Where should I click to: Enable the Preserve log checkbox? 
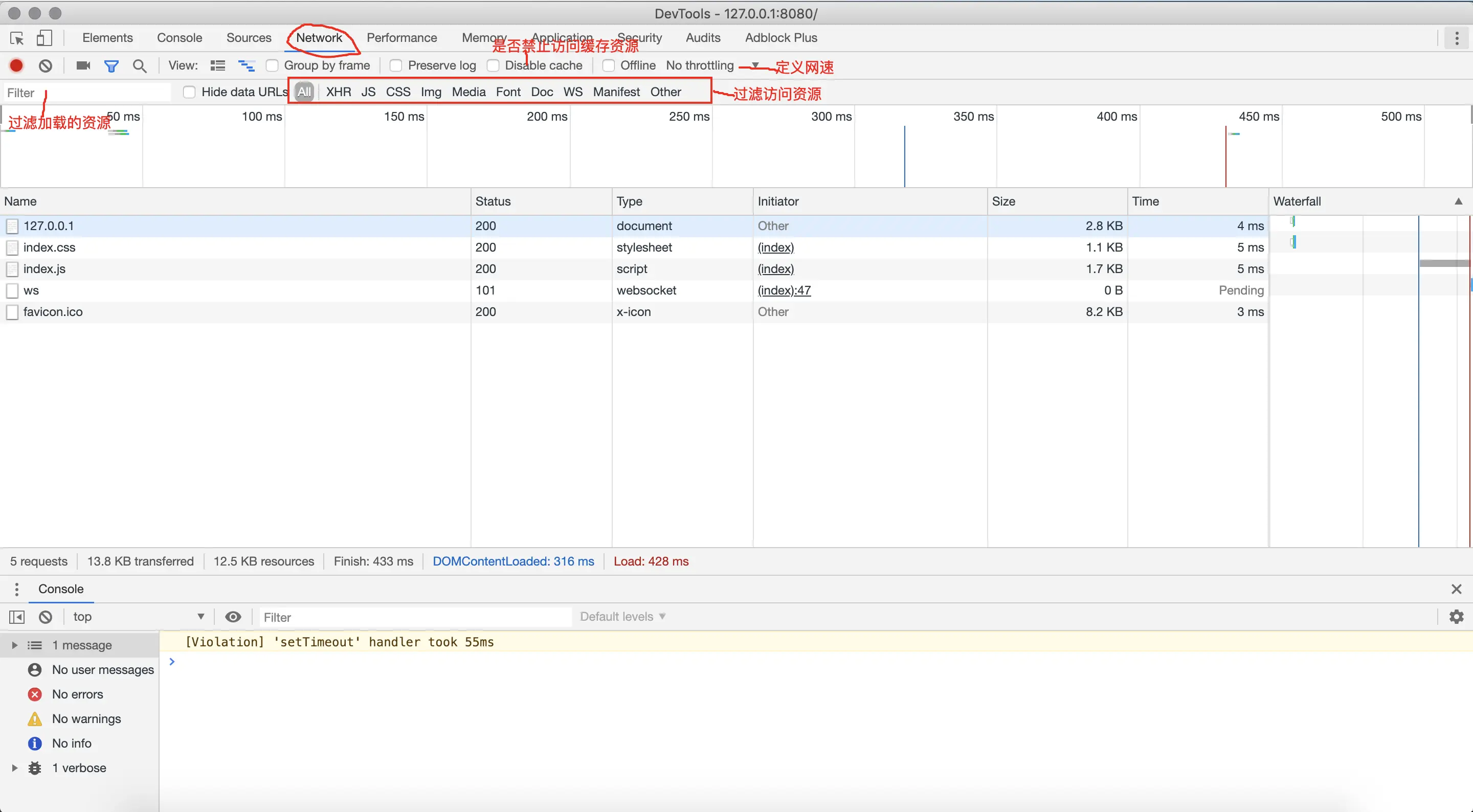(x=396, y=66)
